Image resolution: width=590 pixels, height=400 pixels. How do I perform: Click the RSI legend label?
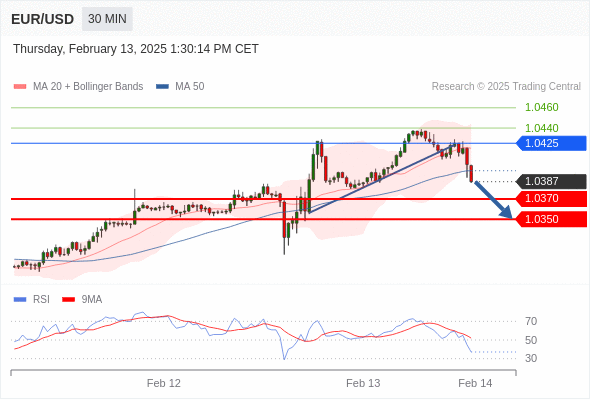coord(41,300)
